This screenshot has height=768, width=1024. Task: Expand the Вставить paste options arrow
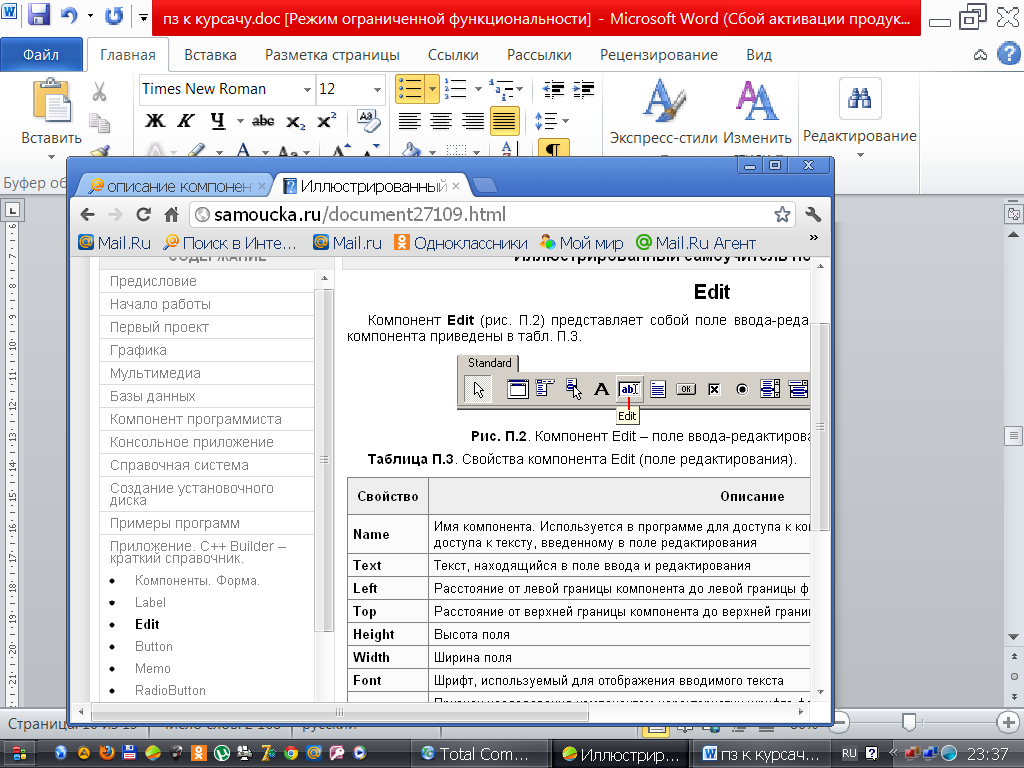[52, 157]
